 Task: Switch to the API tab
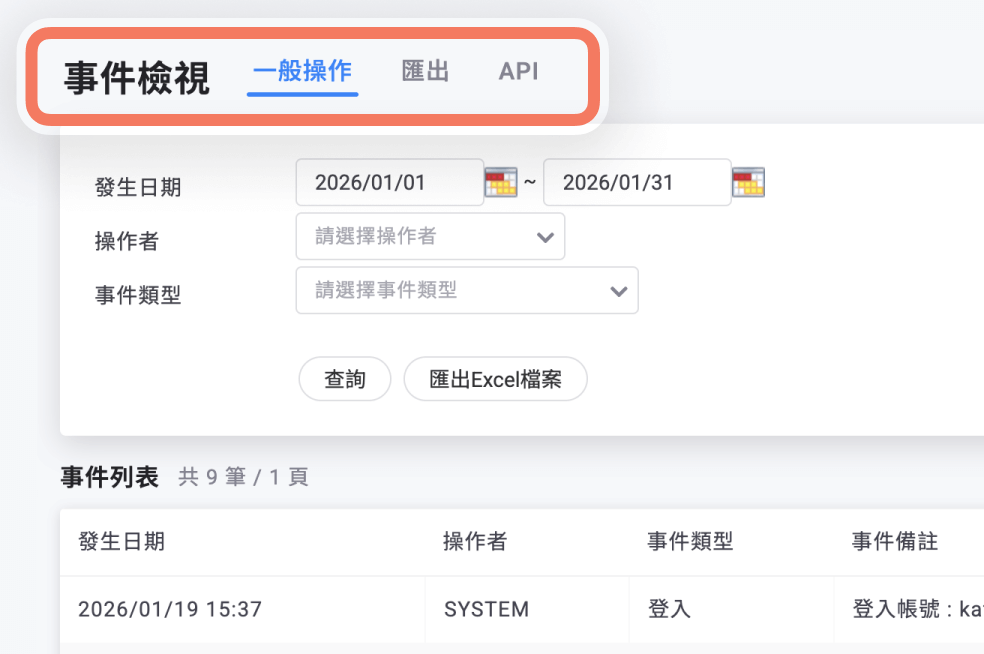[x=518, y=71]
